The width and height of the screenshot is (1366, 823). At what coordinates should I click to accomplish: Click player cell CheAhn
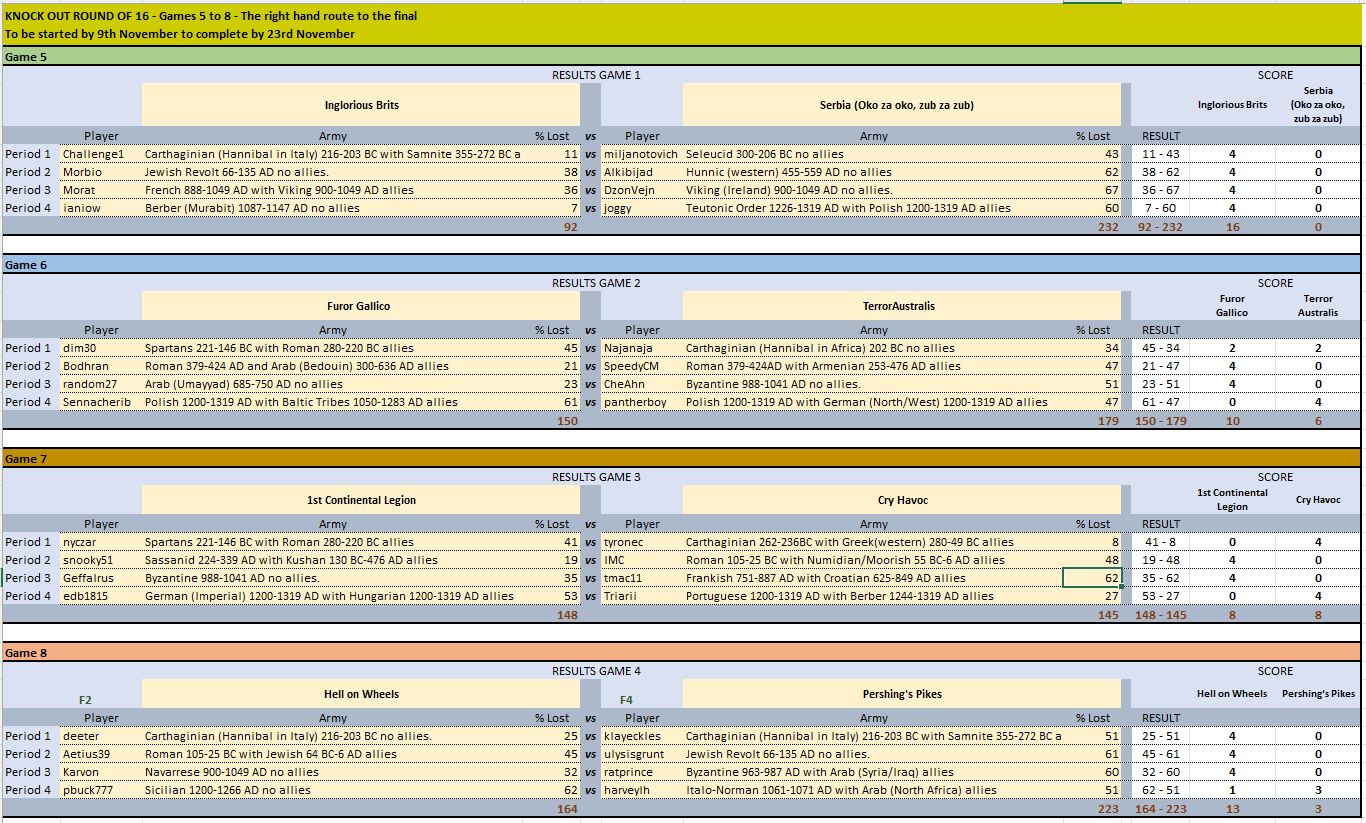pyautogui.click(x=642, y=384)
